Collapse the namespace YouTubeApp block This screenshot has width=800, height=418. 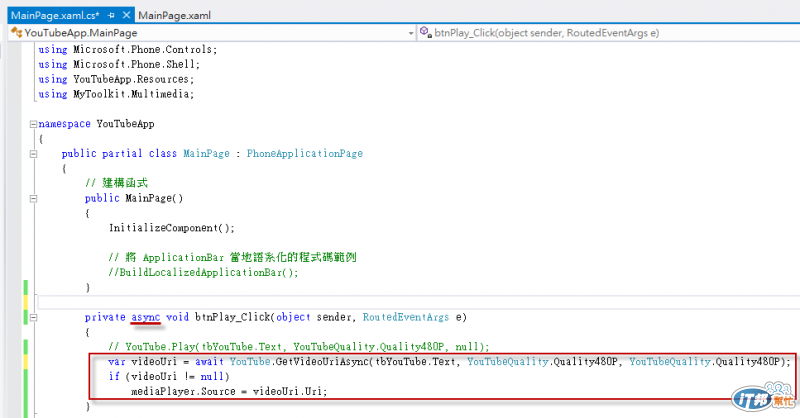click(33, 124)
